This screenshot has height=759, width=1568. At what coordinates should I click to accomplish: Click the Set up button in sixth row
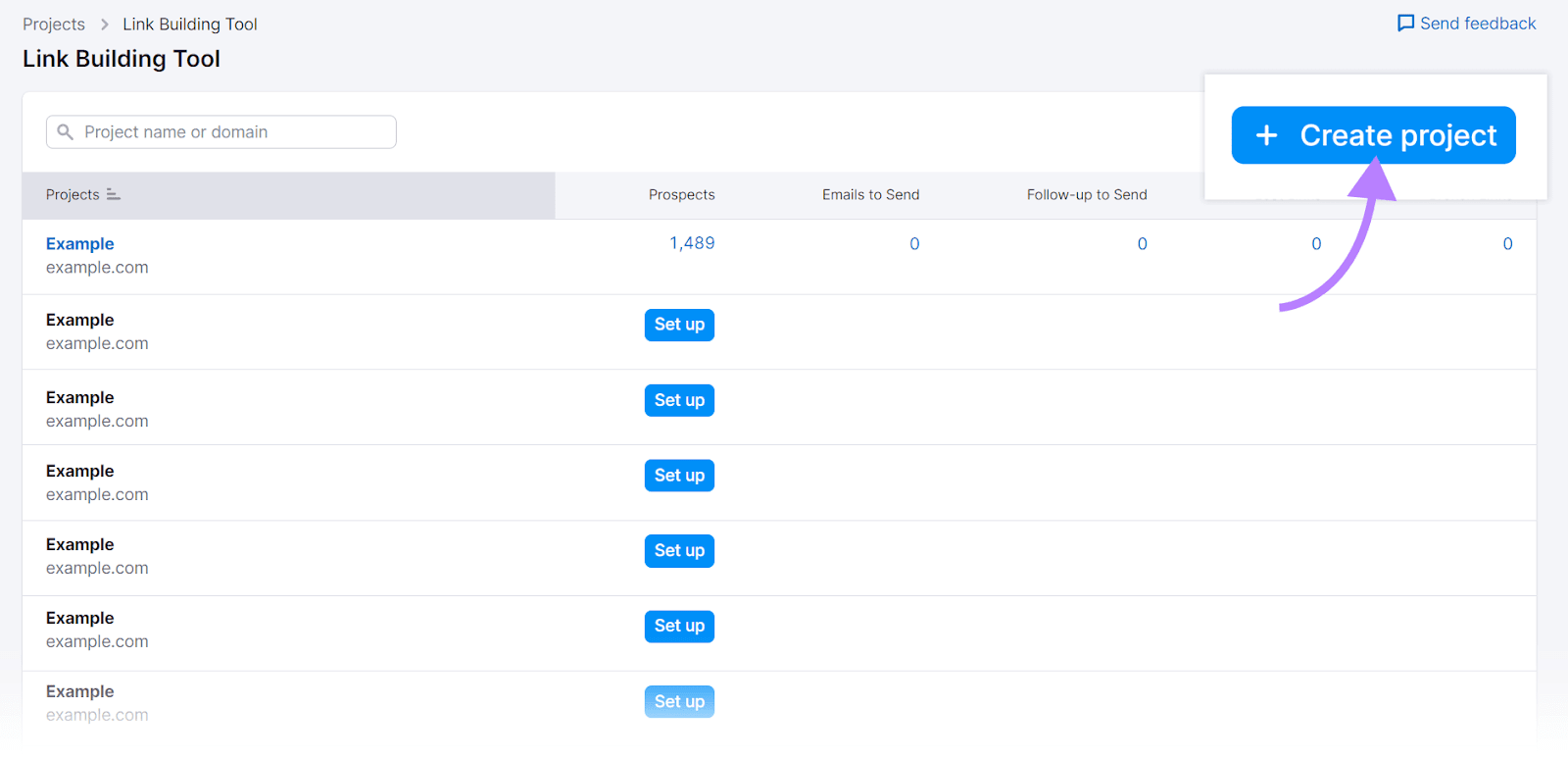[x=679, y=626]
